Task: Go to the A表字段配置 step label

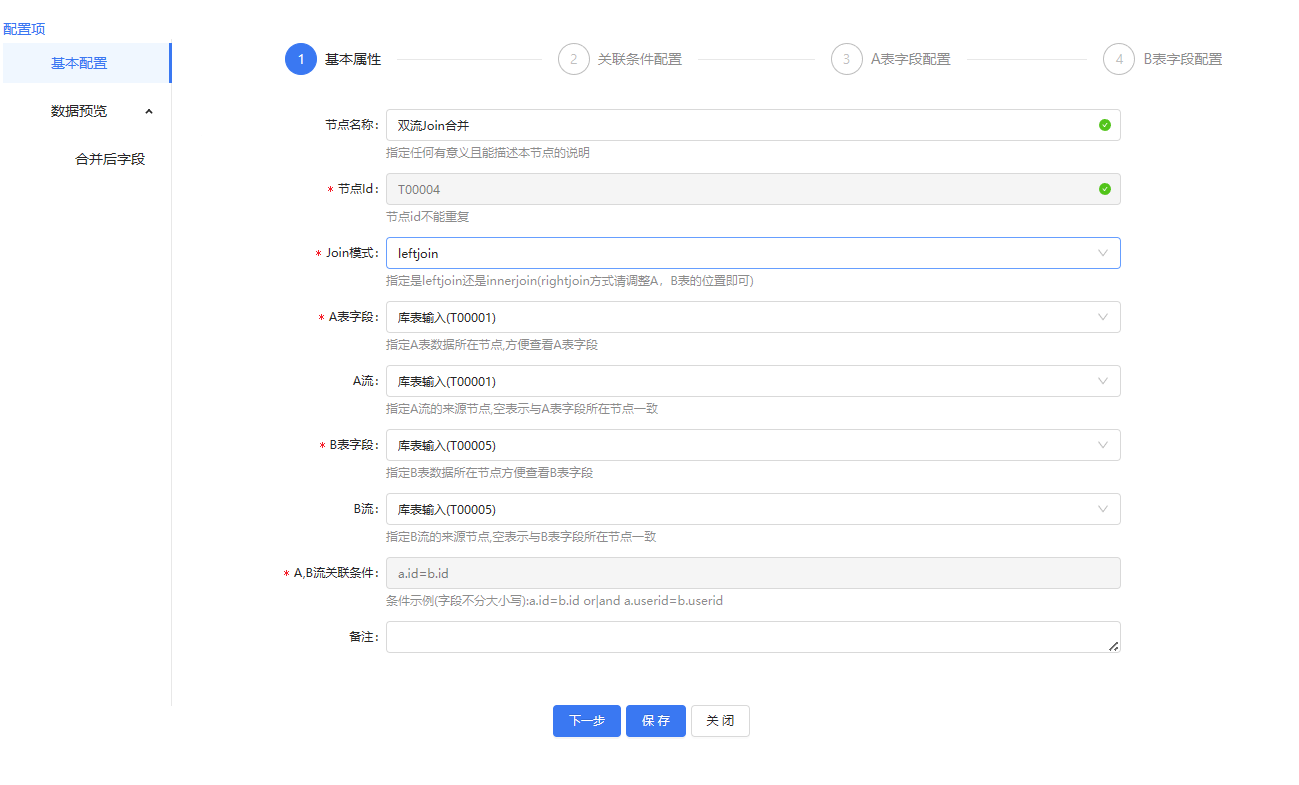Action: click(911, 59)
